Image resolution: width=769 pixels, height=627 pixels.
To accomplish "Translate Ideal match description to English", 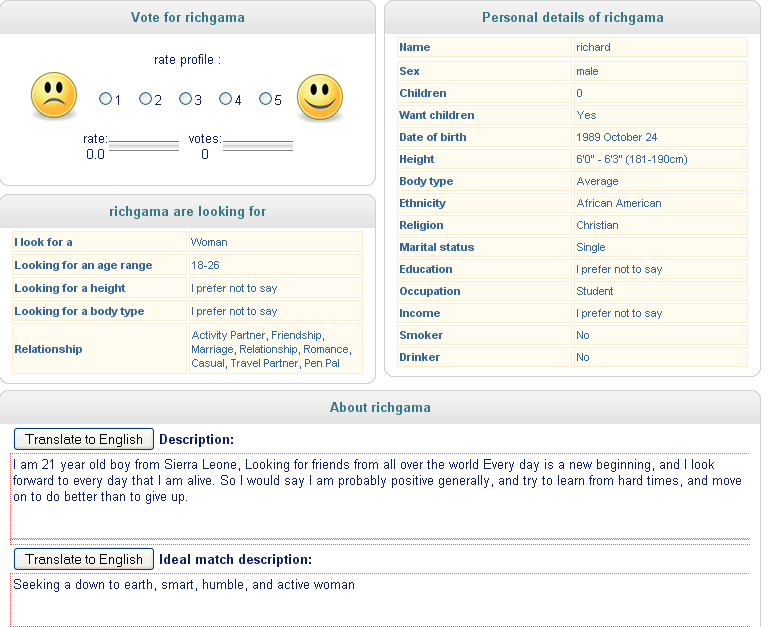I will coord(84,559).
